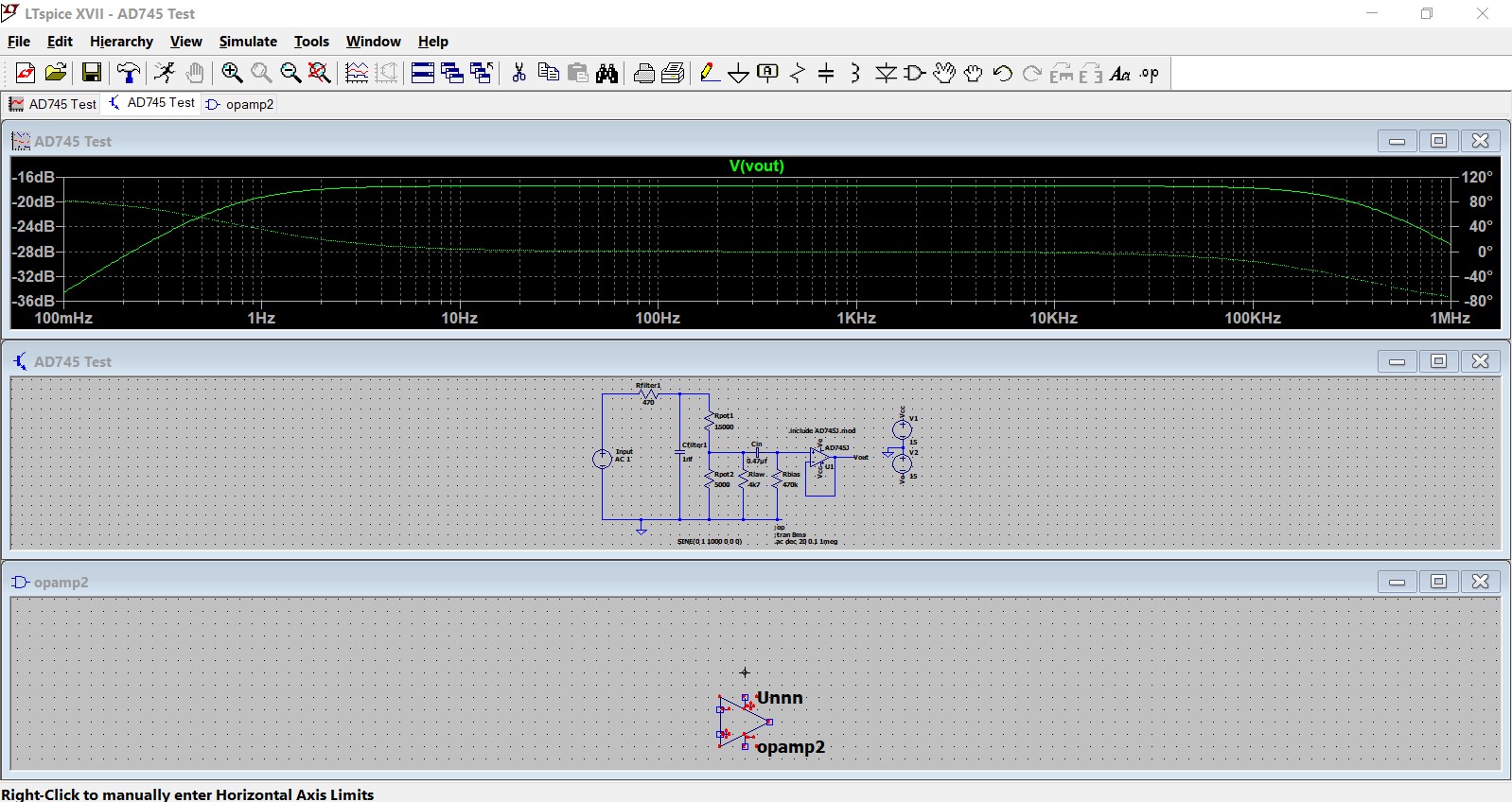The width and height of the screenshot is (1512, 802).
Task: Maximize the opamp2 child window
Action: click(x=1438, y=582)
